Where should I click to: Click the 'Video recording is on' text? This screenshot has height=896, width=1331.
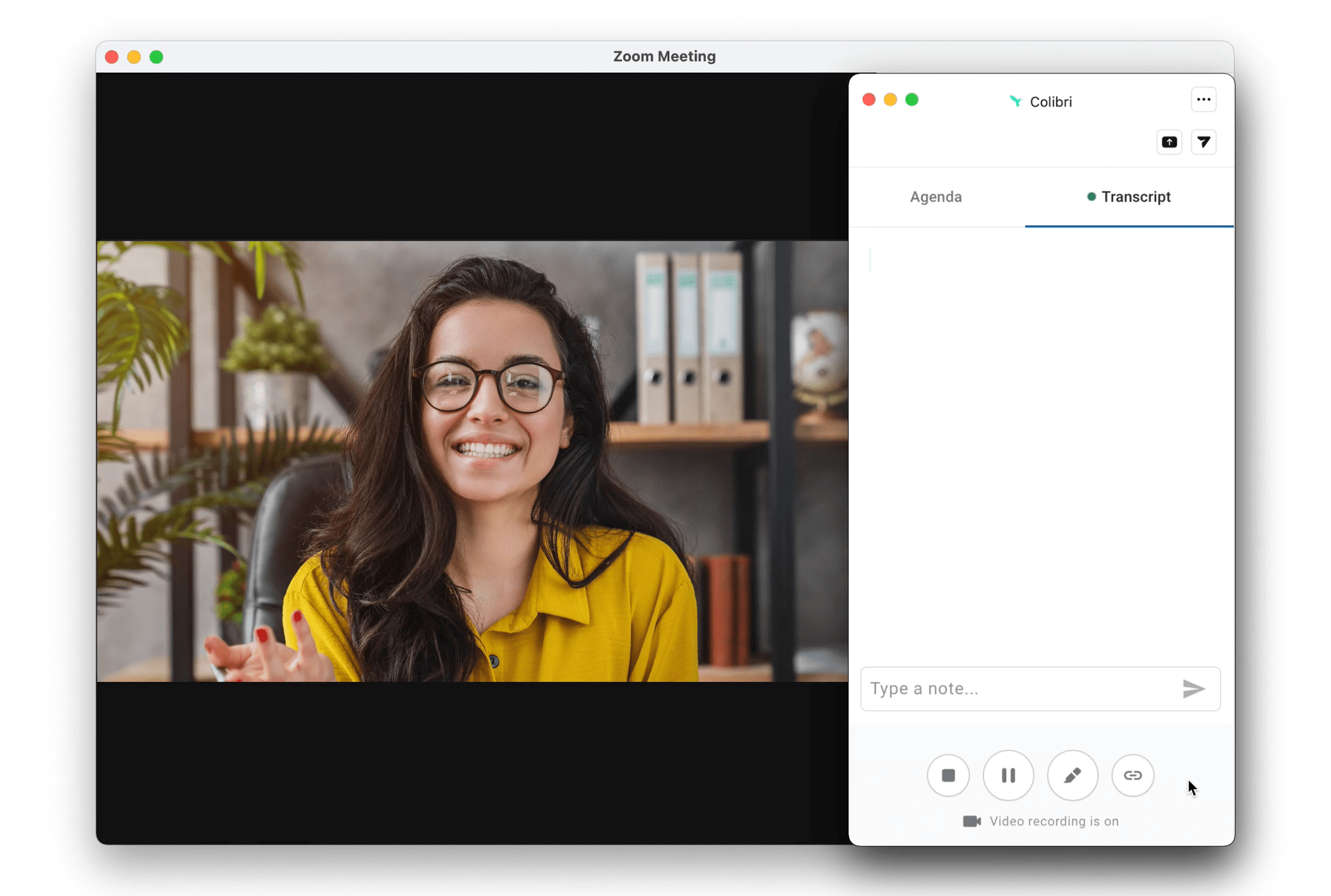tap(1054, 821)
